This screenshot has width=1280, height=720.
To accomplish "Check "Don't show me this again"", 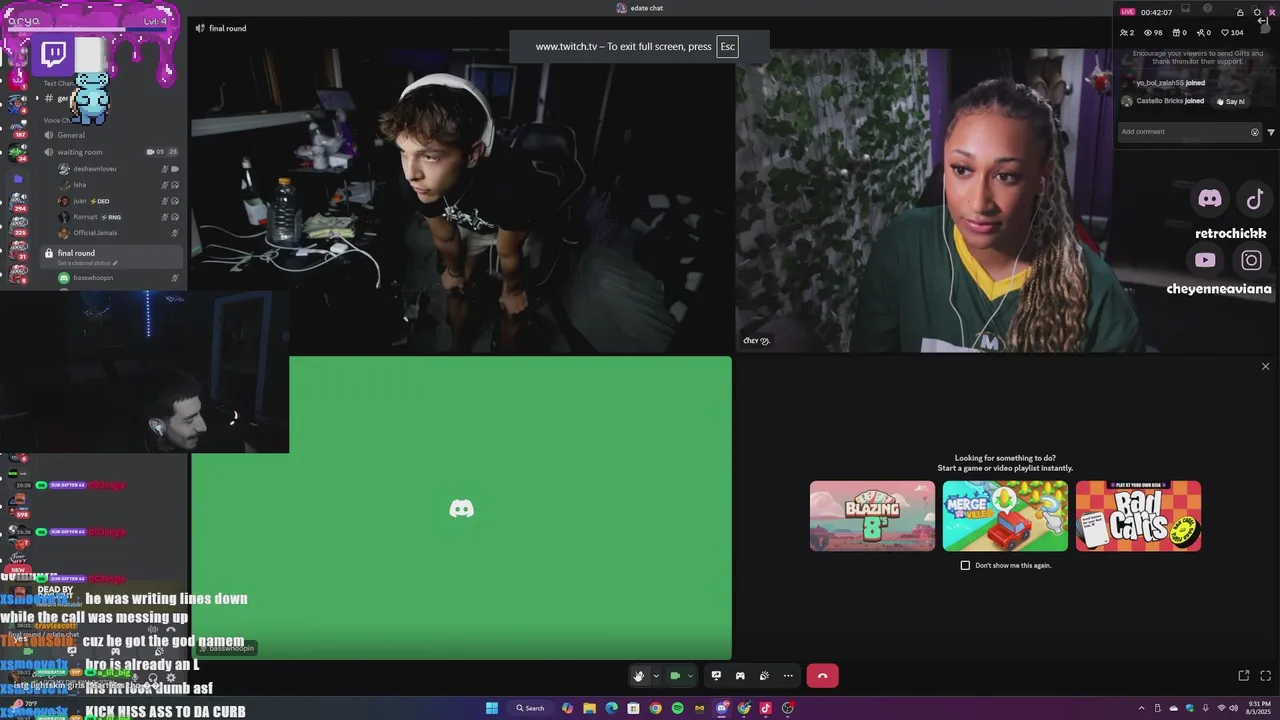I will pos(965,565).
